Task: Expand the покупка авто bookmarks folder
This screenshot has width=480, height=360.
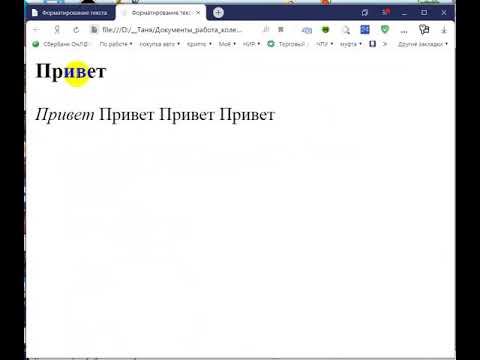Action: 159,44
